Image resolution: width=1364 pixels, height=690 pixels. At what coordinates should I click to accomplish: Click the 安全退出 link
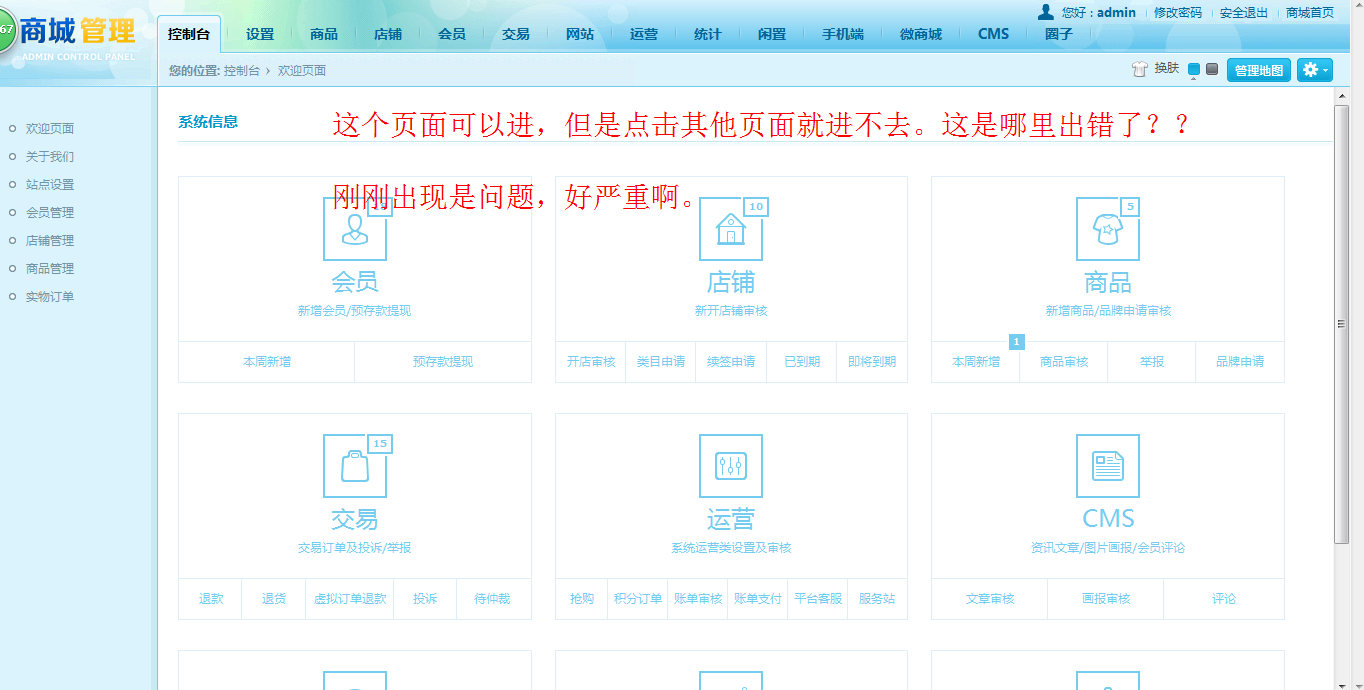click(x=1244, y=13)
